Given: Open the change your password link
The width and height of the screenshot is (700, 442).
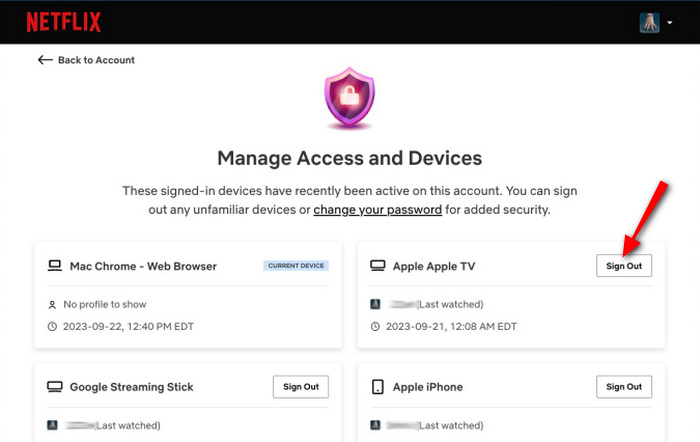Looking at the screenshot, I should tap(378, 210).
